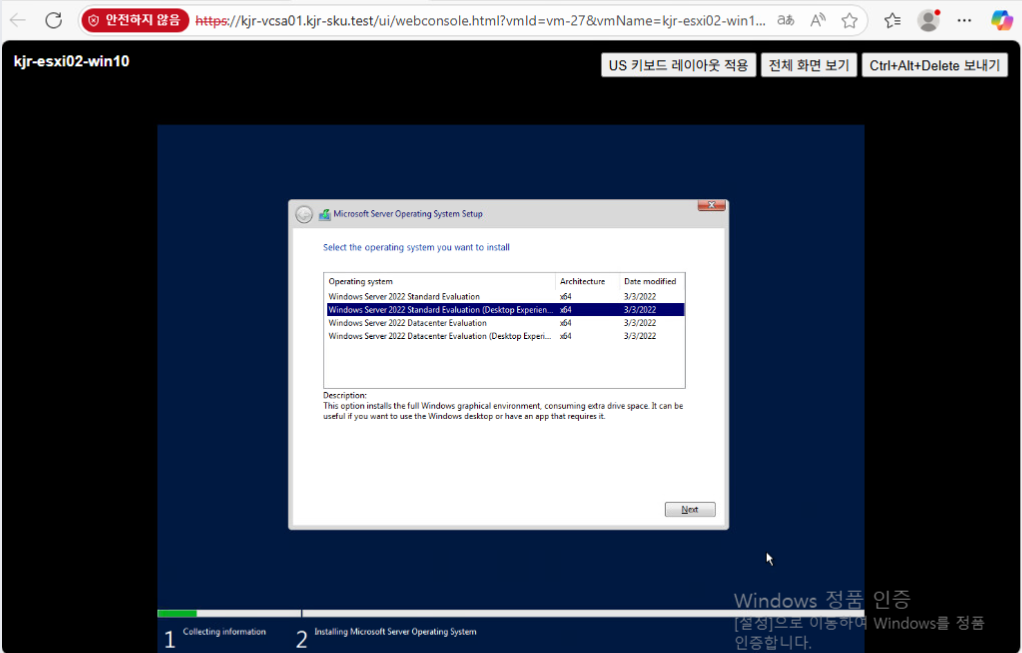Click the Description text paragraph
Screen dimensions: 1022x653
click(x=503, y=411)
